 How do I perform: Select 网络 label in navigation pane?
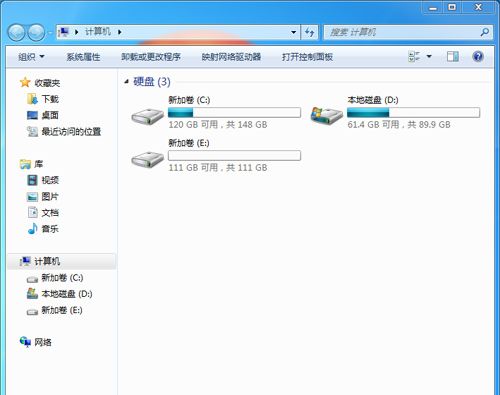coord(43,342)
